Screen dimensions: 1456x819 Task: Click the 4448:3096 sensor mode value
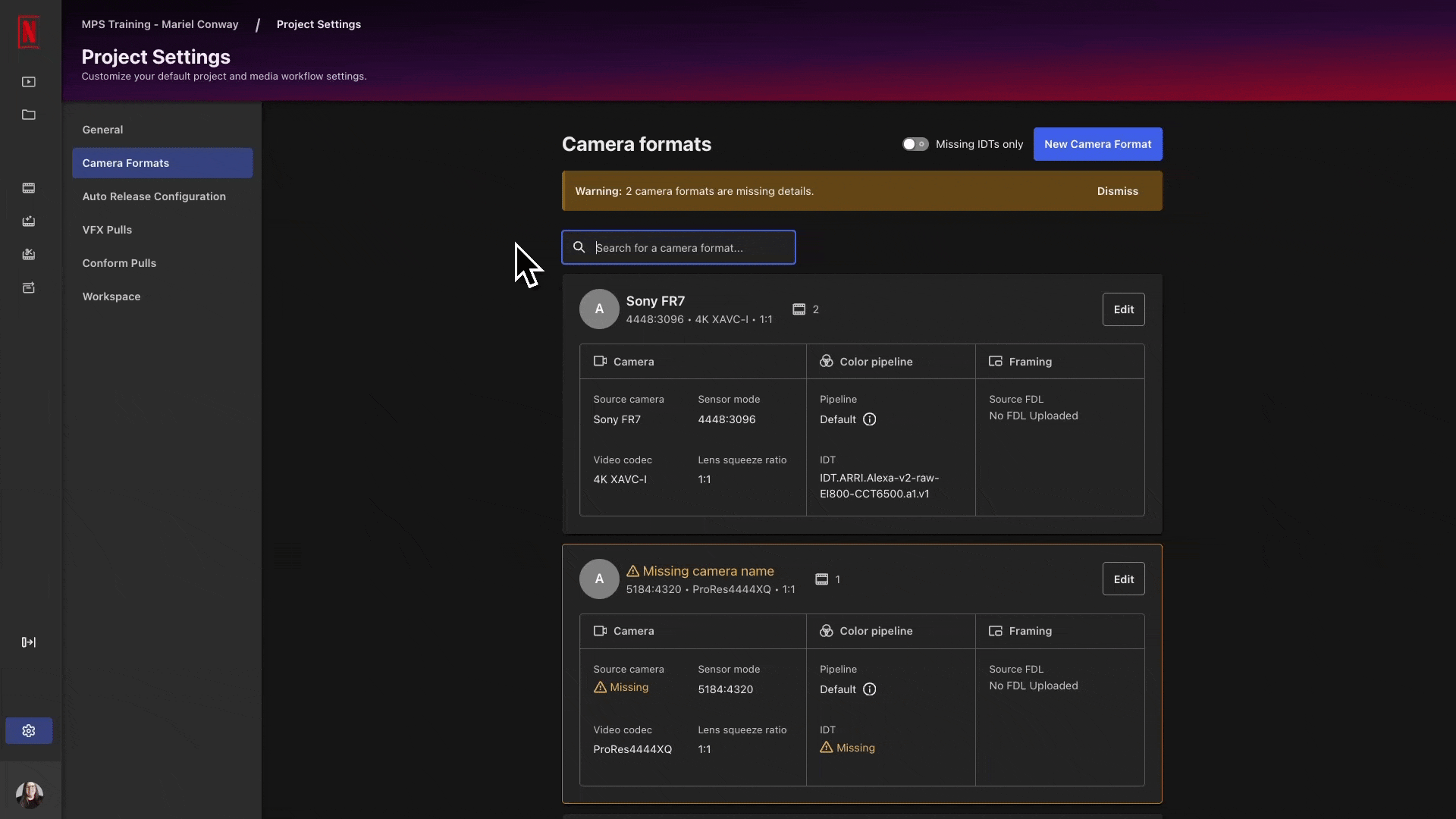[x=726, y=419]
